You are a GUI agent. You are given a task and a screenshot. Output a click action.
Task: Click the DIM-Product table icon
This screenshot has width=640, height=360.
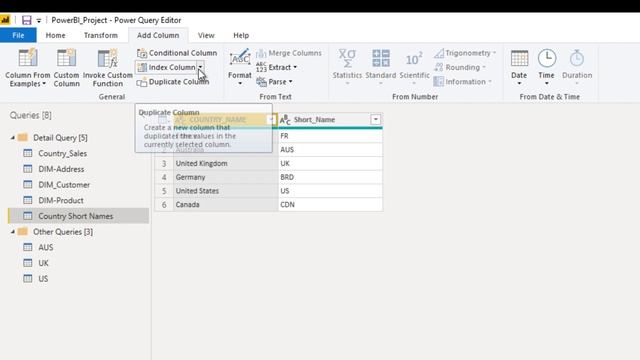[x=28, y=200]
